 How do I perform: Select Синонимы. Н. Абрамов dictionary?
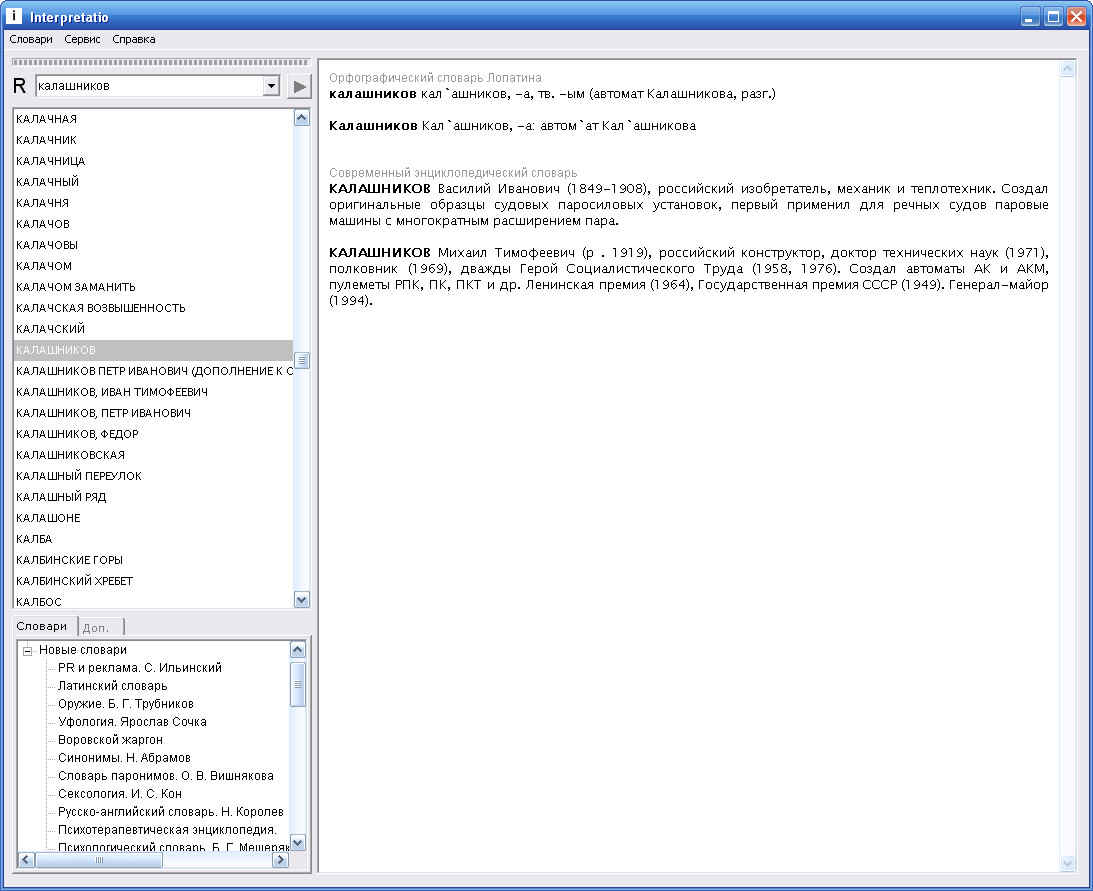coord(124,758)
